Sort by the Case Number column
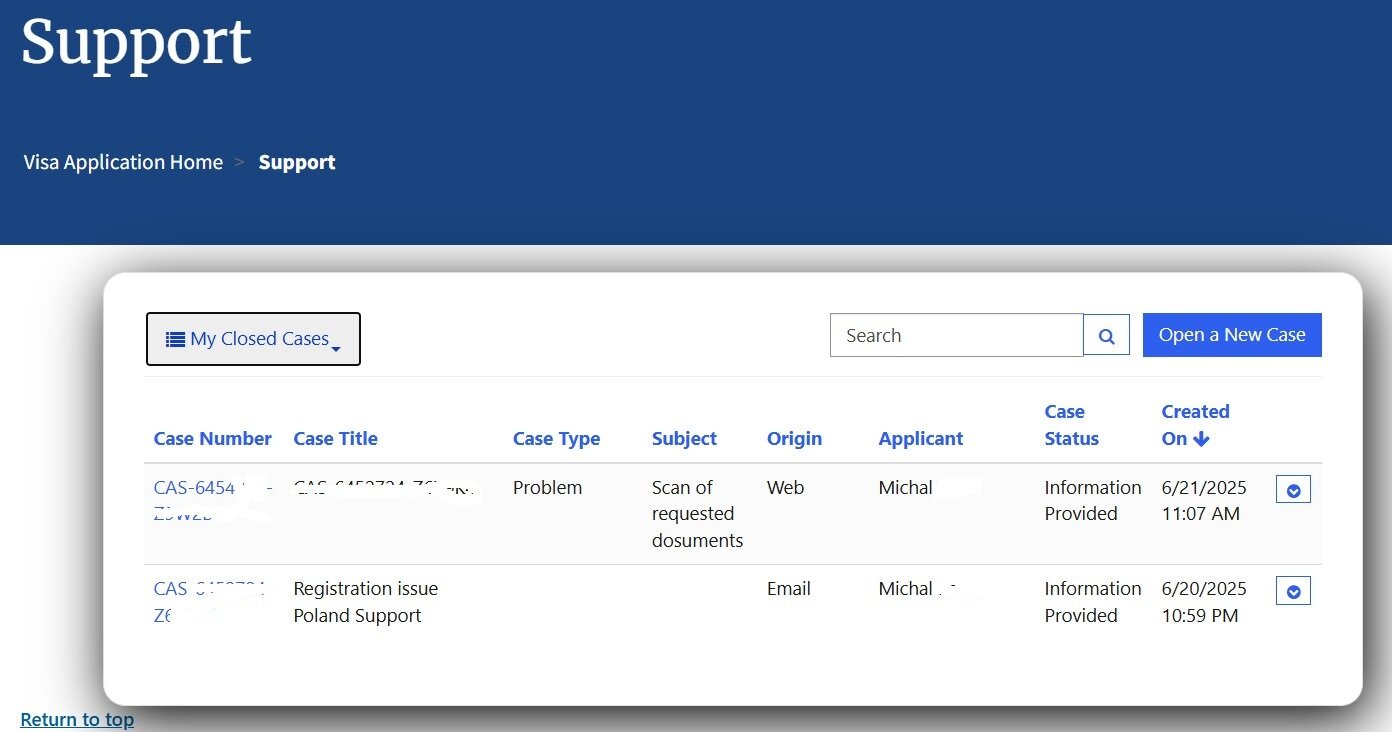Screen dimensions: 1392x732 point(212,438)
